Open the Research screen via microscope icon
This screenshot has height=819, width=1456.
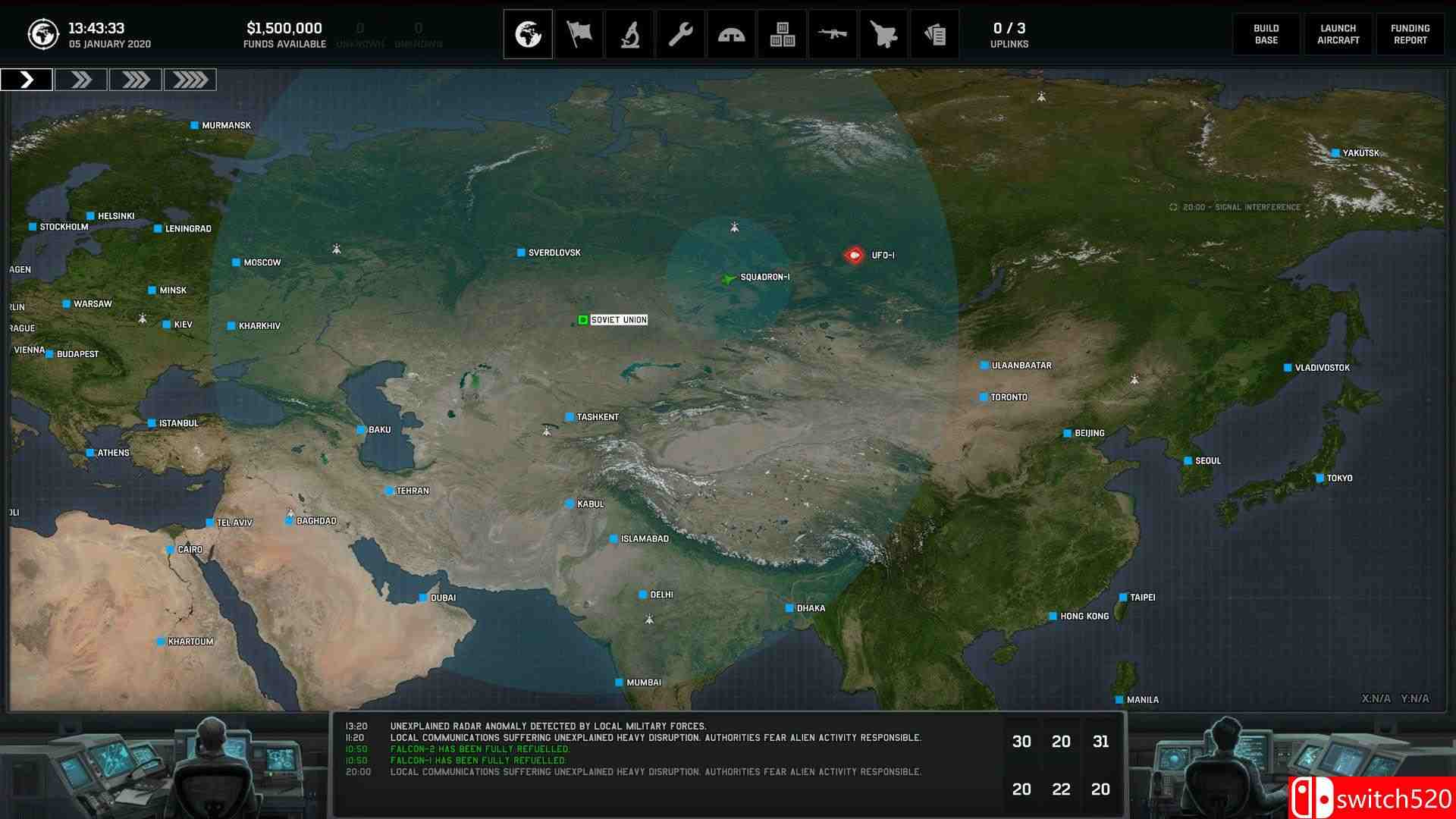click(x=629, y=33)
